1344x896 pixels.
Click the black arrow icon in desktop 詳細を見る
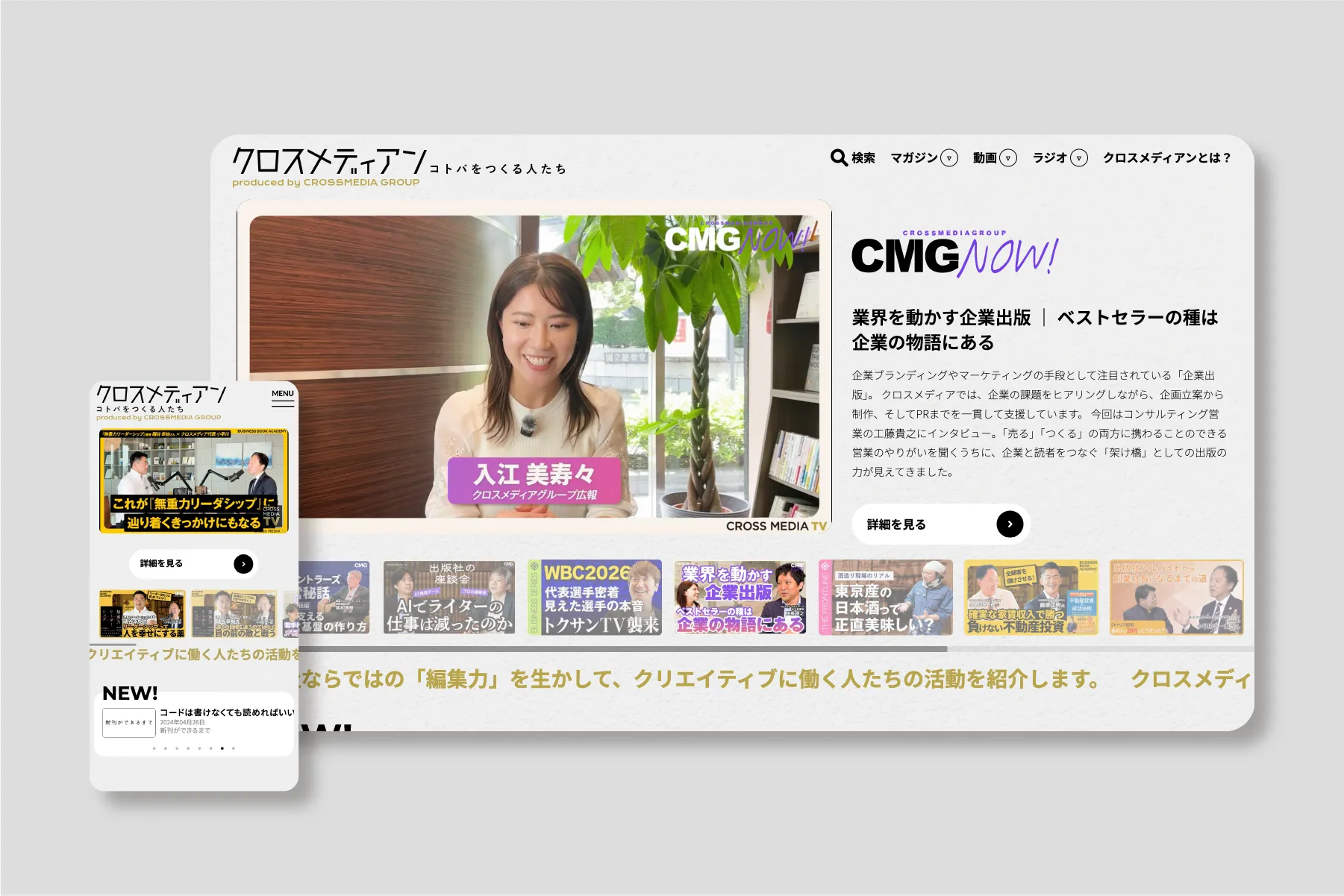1010,524
